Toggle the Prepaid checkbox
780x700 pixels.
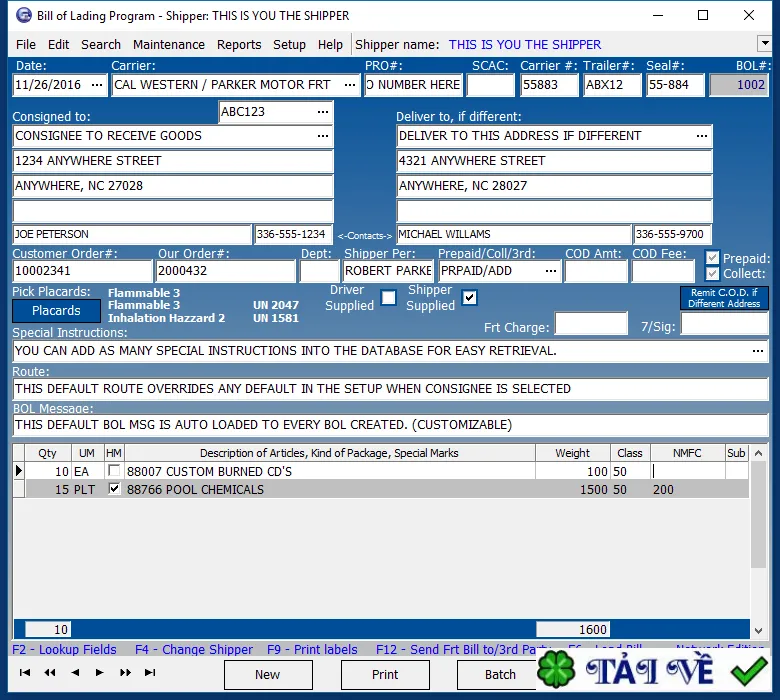pos(712,258)
